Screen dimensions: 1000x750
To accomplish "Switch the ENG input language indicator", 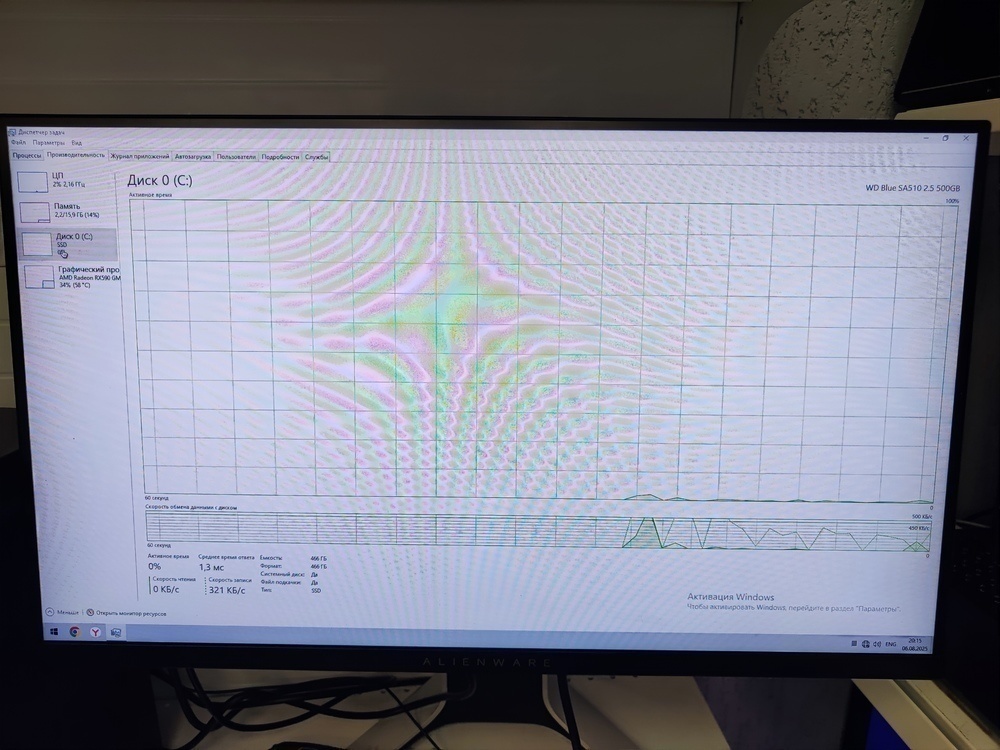I will [x=891, y=644].
